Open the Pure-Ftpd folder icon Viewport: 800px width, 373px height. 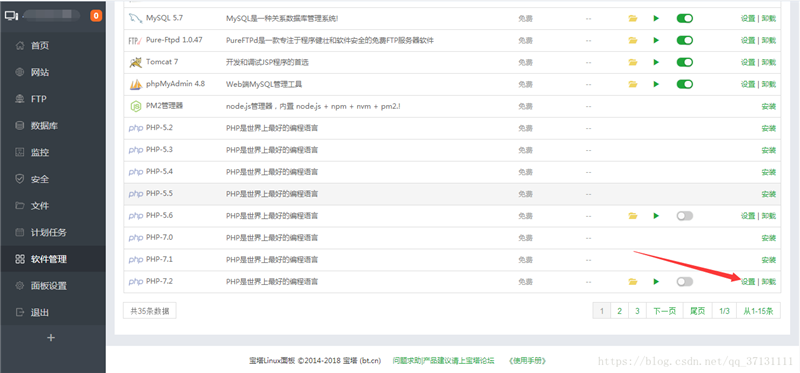[633, 40]
